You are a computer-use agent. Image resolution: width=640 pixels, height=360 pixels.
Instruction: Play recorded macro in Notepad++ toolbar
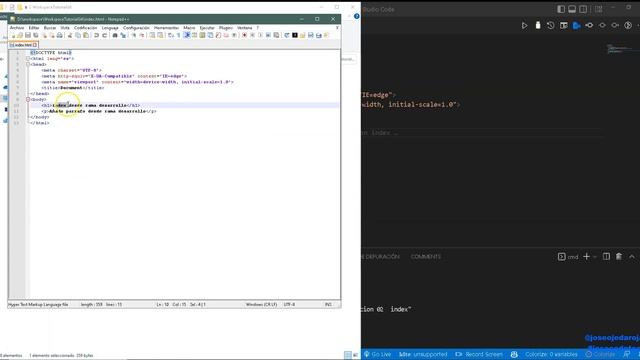[260, 35]
